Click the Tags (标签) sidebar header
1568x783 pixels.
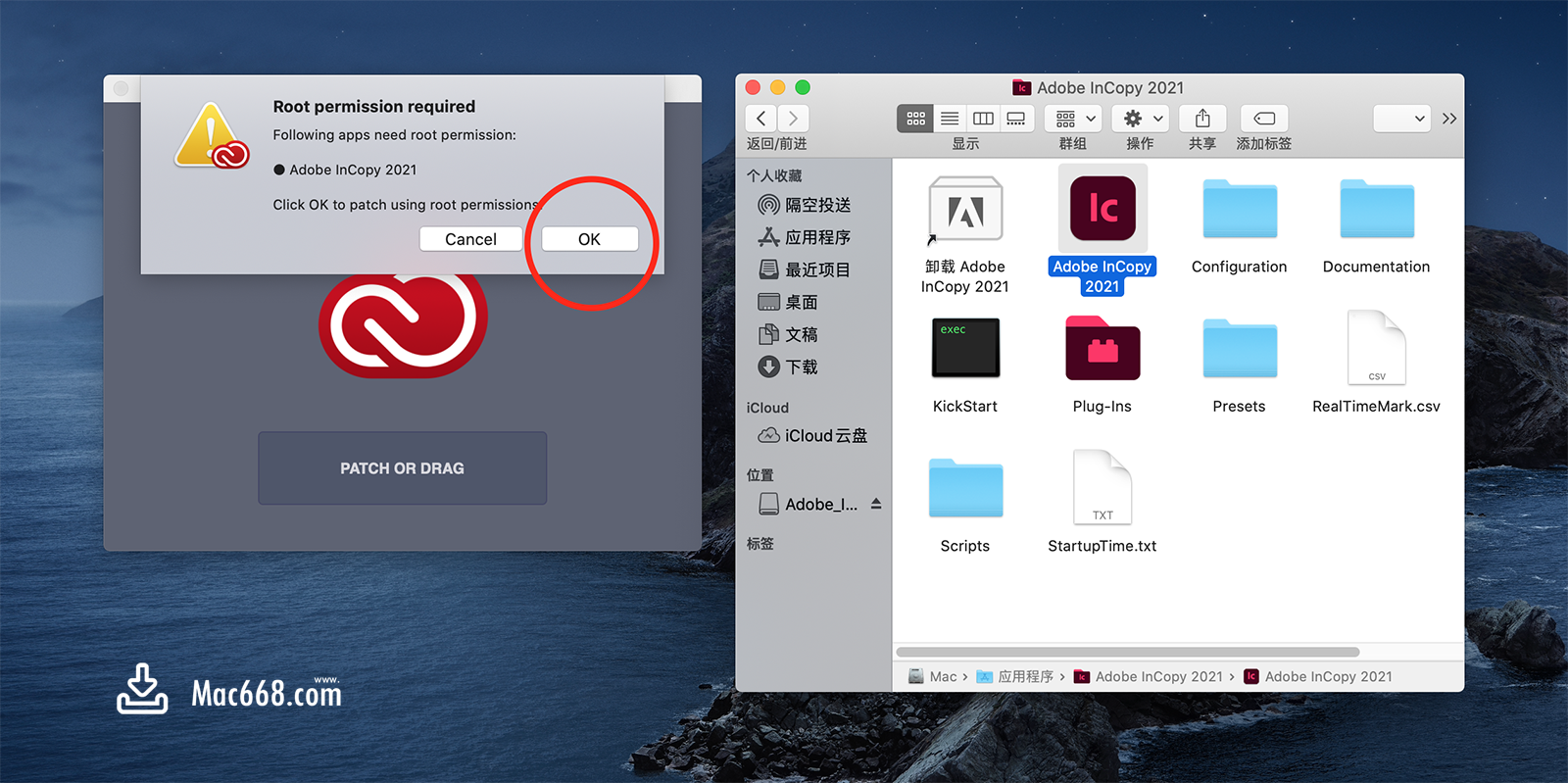coord(760,543)
